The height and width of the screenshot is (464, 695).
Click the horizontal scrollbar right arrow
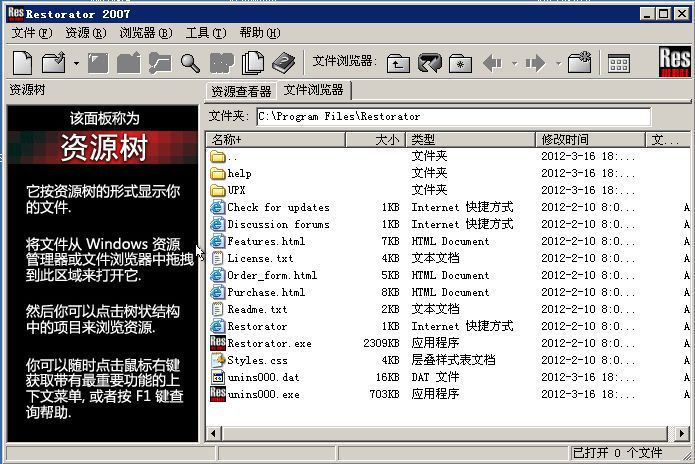pos(681,433)
